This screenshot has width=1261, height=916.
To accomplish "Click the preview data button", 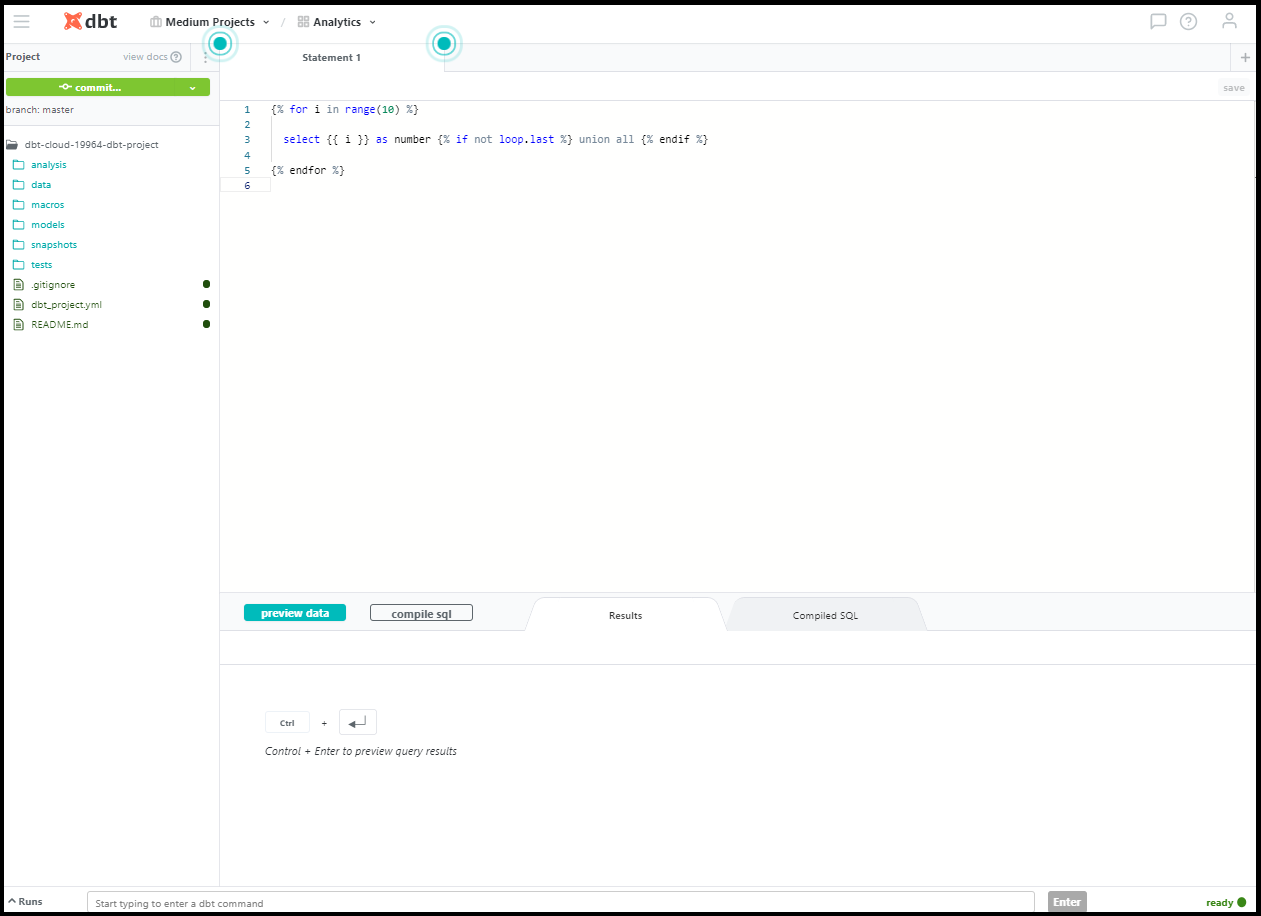I will tap(295, 613).
